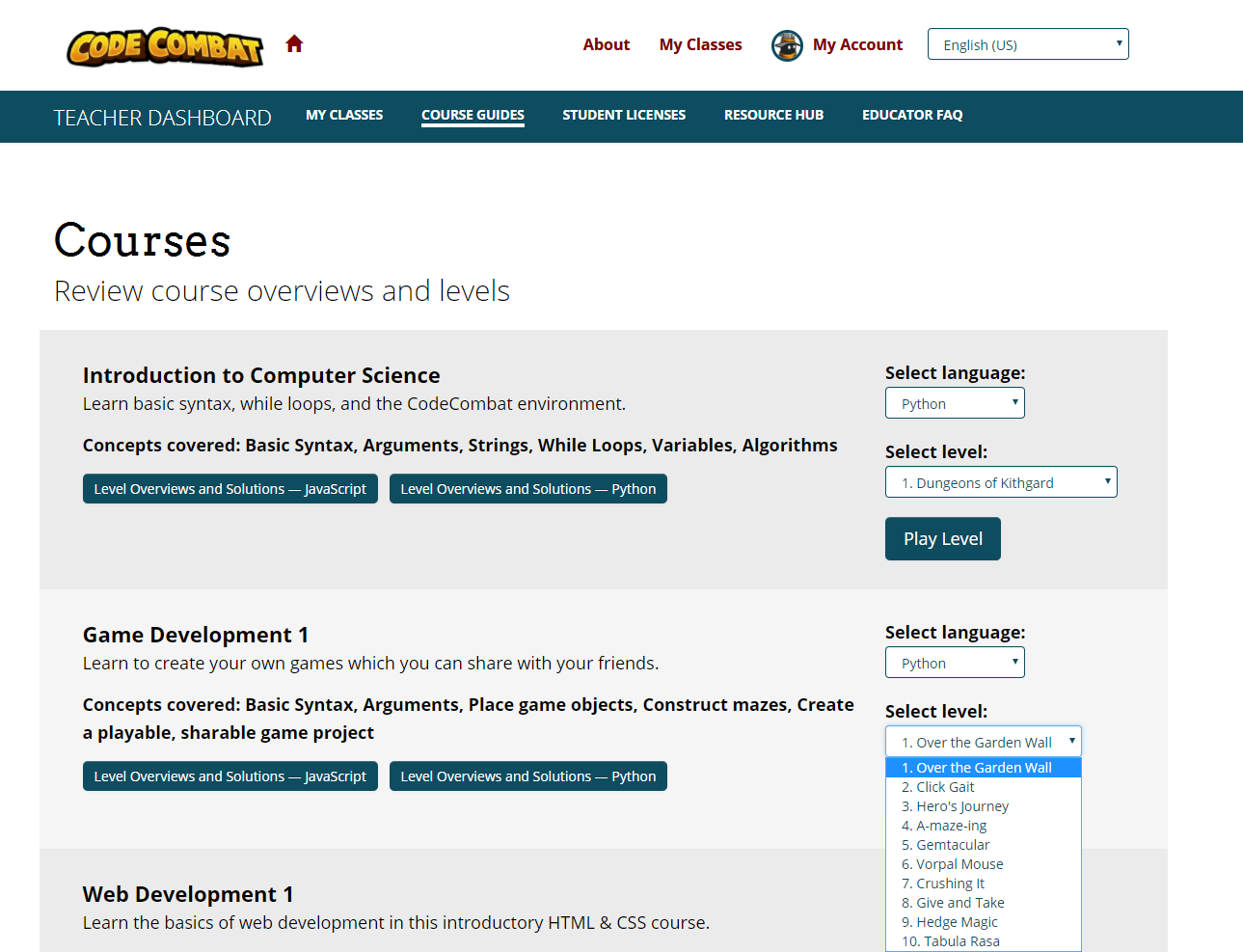Click the Teacher Dashboard title
The image size is (1243, 952).
(163, 118)
